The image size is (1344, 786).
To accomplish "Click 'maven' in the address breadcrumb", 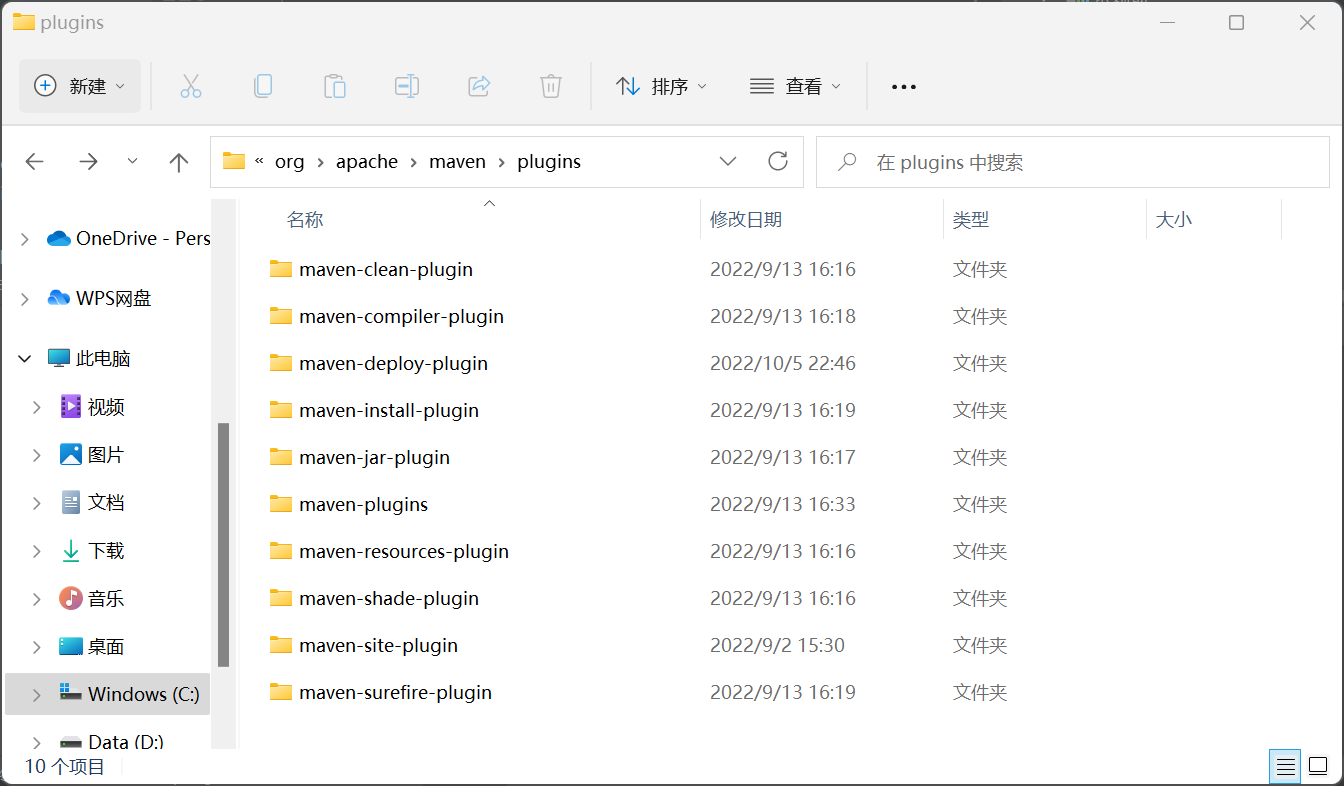I will (457, 161).
